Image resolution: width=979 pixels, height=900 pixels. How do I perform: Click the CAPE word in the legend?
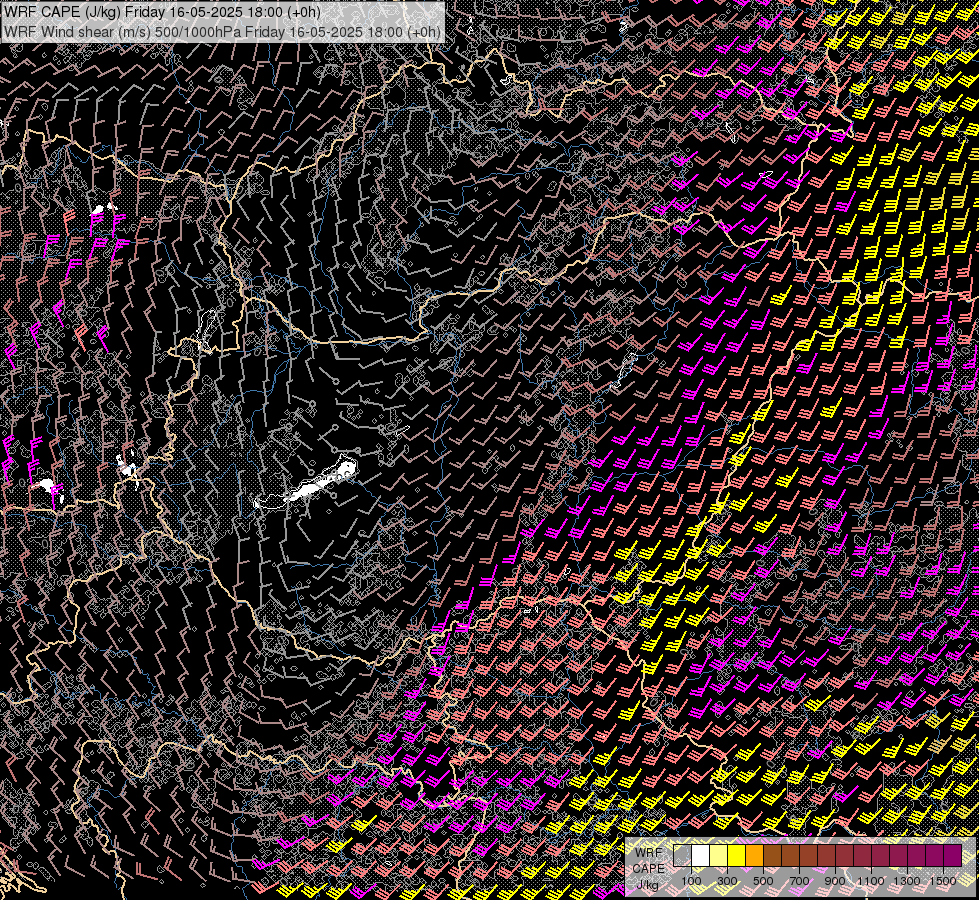648,868
